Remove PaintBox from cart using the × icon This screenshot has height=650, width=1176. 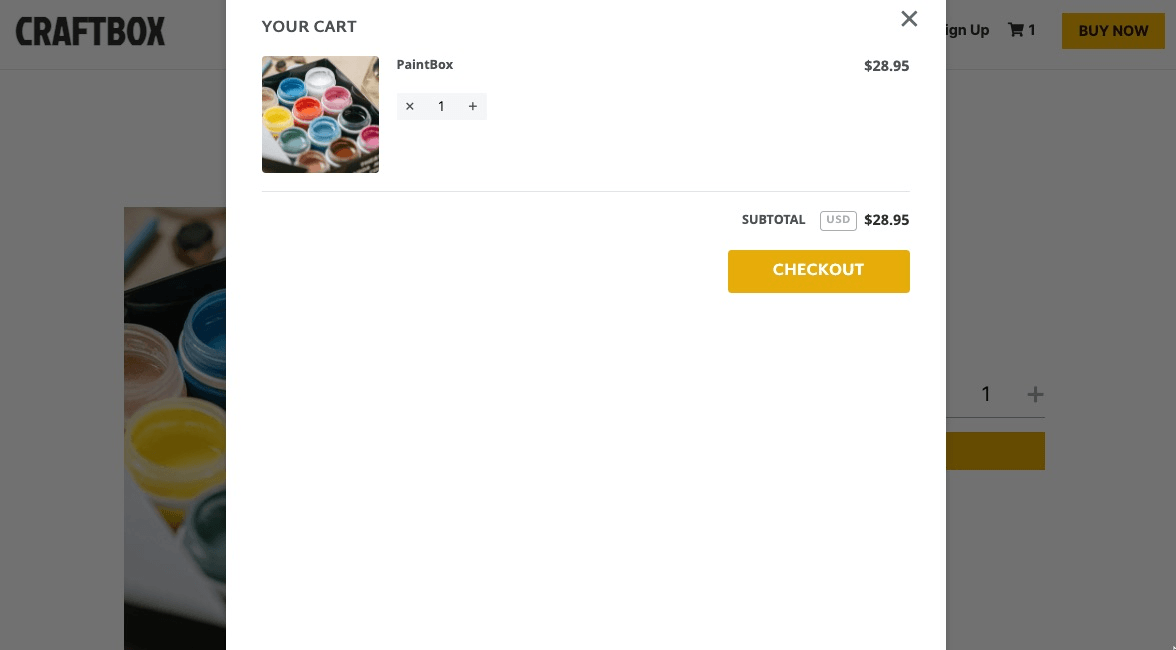[x=410, y=106]
